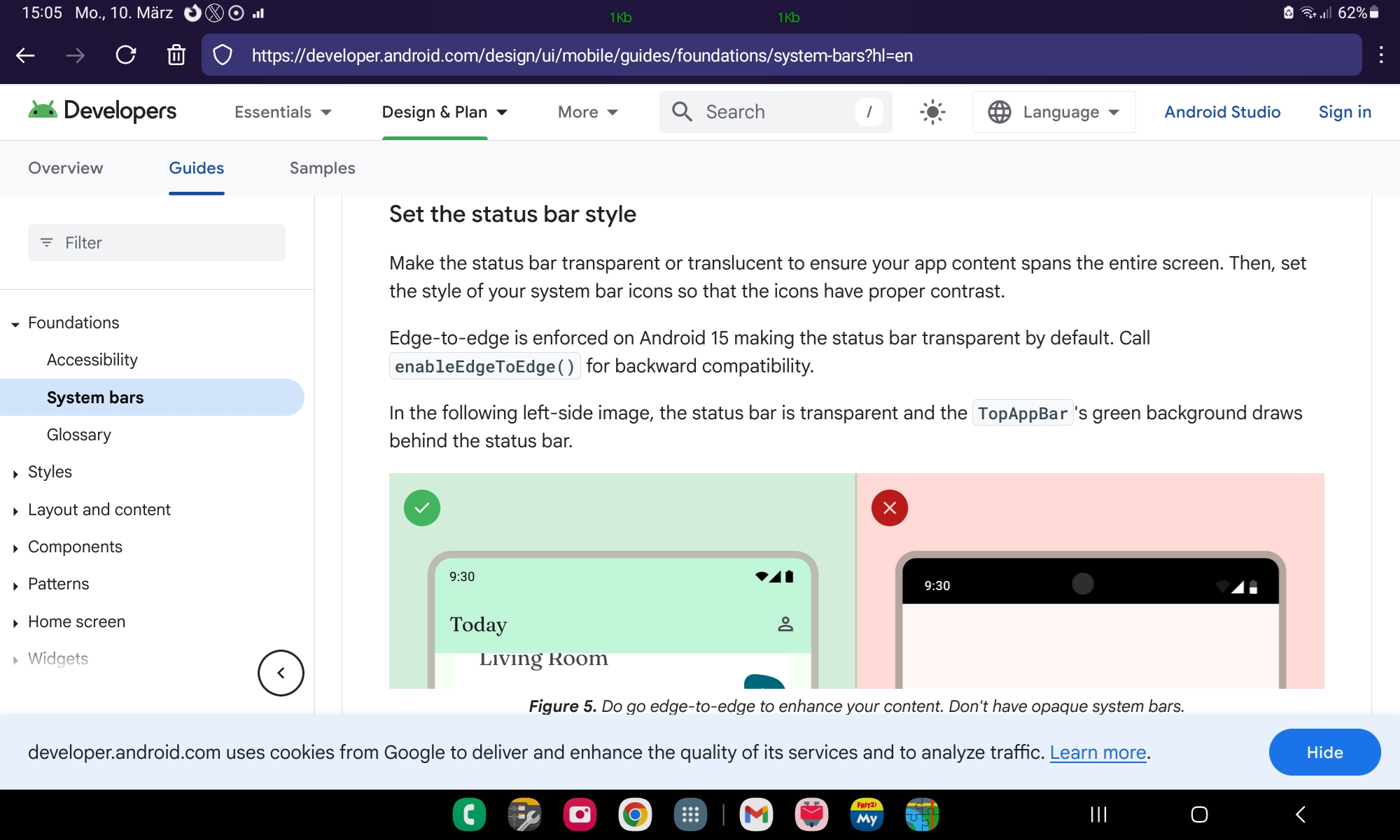Switch to the Samples tab
Screen dimensions: 1400x840
[322, 168]
